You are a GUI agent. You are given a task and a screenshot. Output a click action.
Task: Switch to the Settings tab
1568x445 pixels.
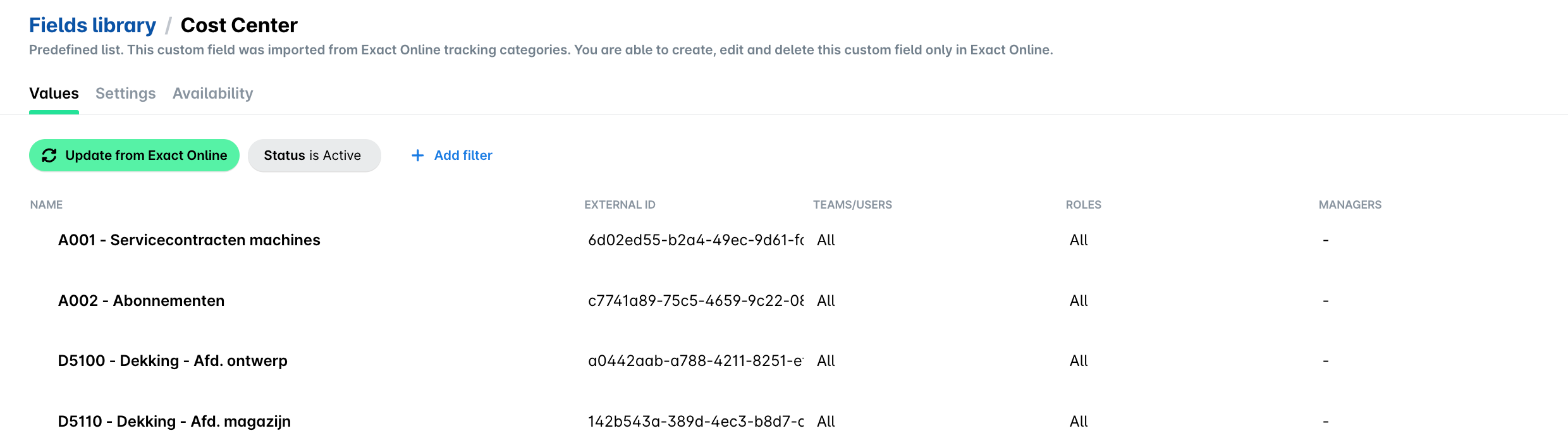(126, 93)
